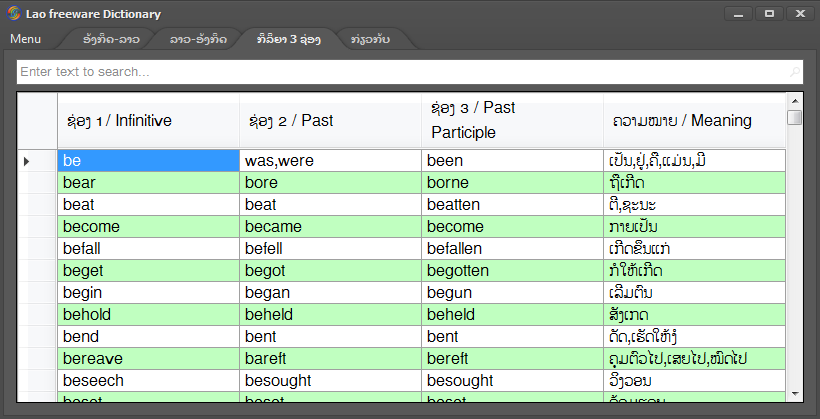
Task: Maximize the dictionary window
Action: 769,13
